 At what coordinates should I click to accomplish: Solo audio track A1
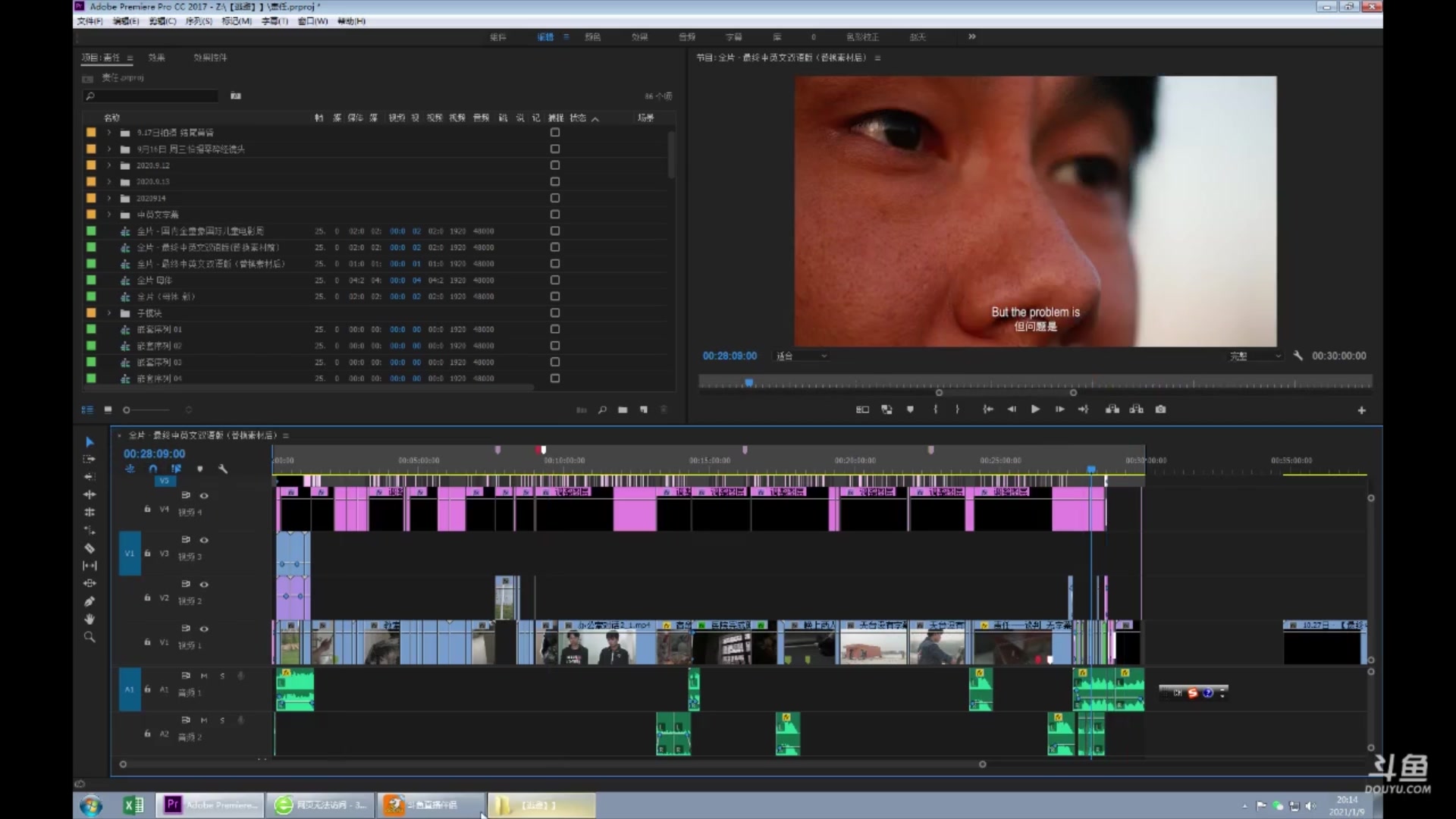pos(222,675)
